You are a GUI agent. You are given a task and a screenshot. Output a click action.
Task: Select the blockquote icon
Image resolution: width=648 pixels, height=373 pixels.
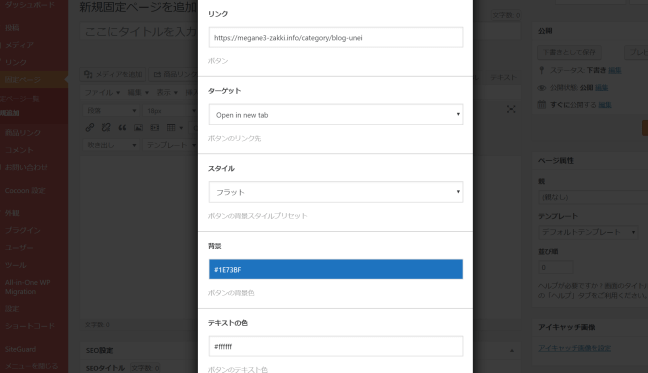(122, 128)
